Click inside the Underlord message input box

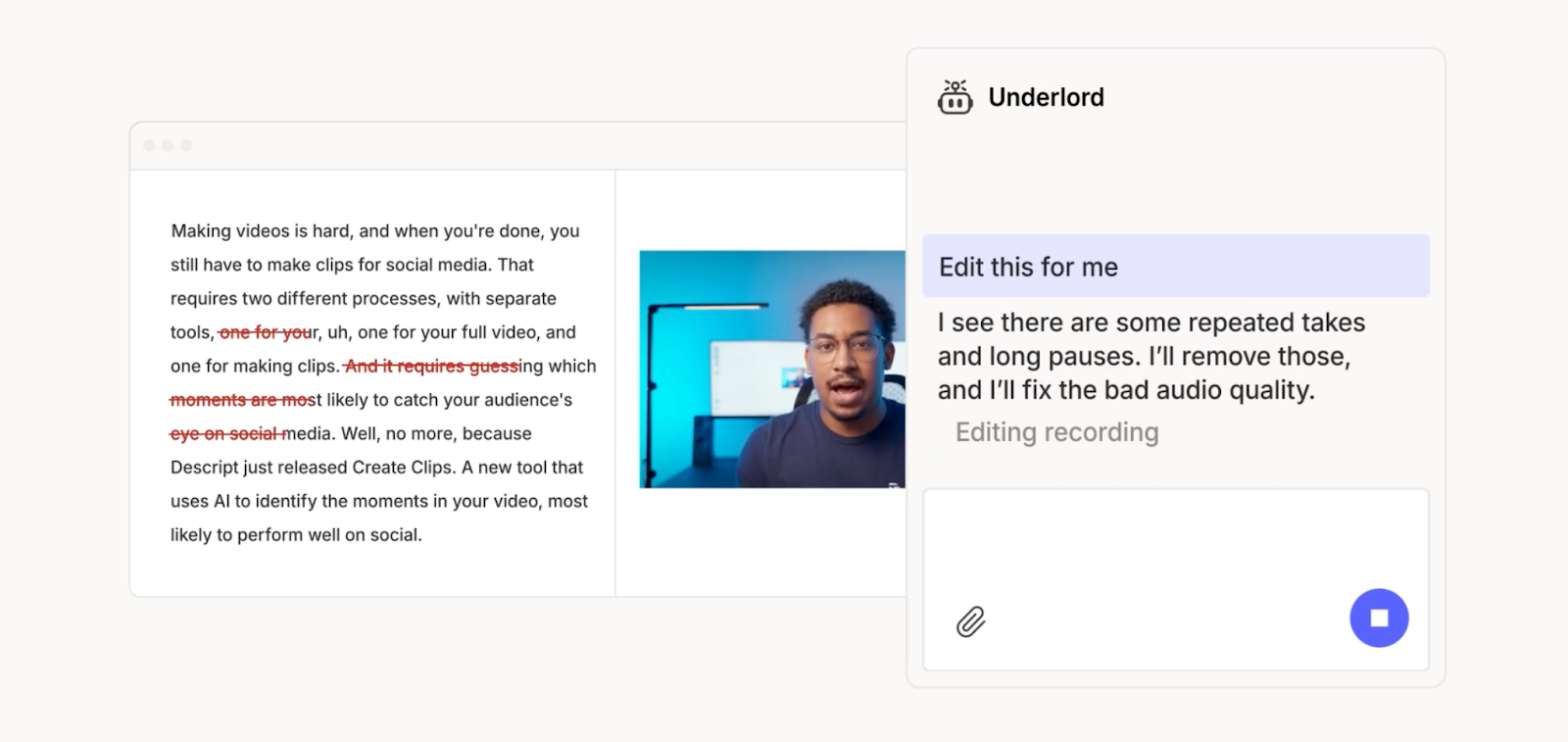pyautogui.click(x=1176, y=579)
